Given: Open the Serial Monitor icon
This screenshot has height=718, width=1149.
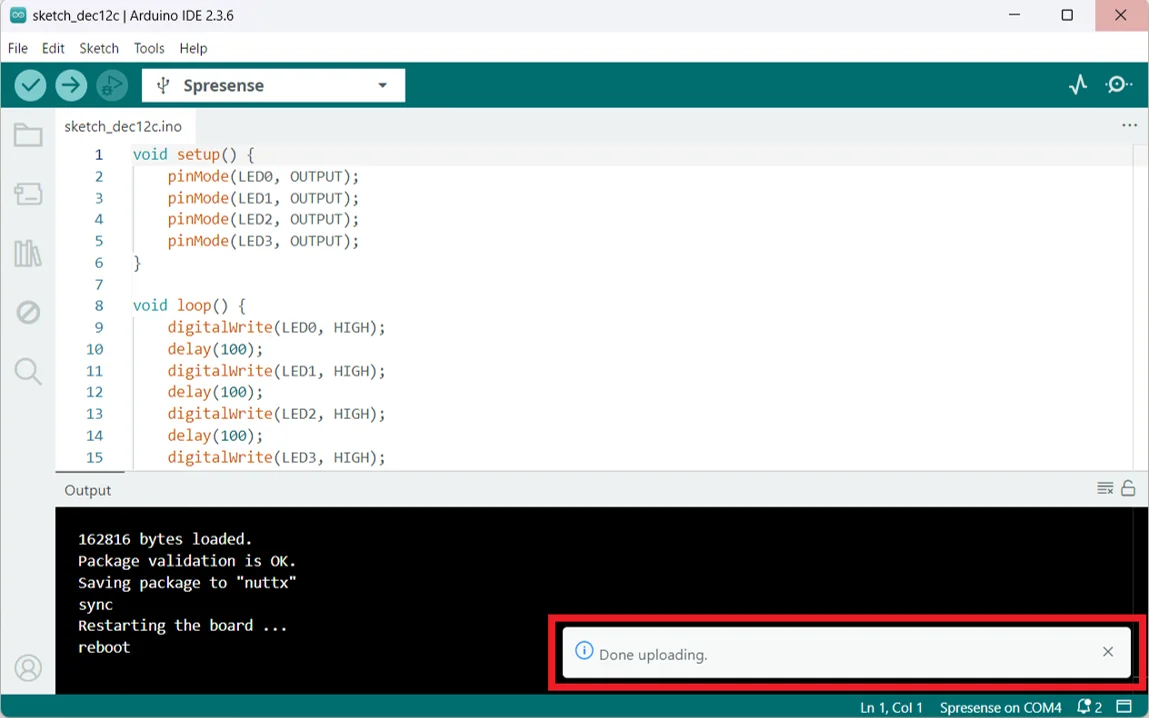Looking at the screenshot, I should coord(1118,84).
